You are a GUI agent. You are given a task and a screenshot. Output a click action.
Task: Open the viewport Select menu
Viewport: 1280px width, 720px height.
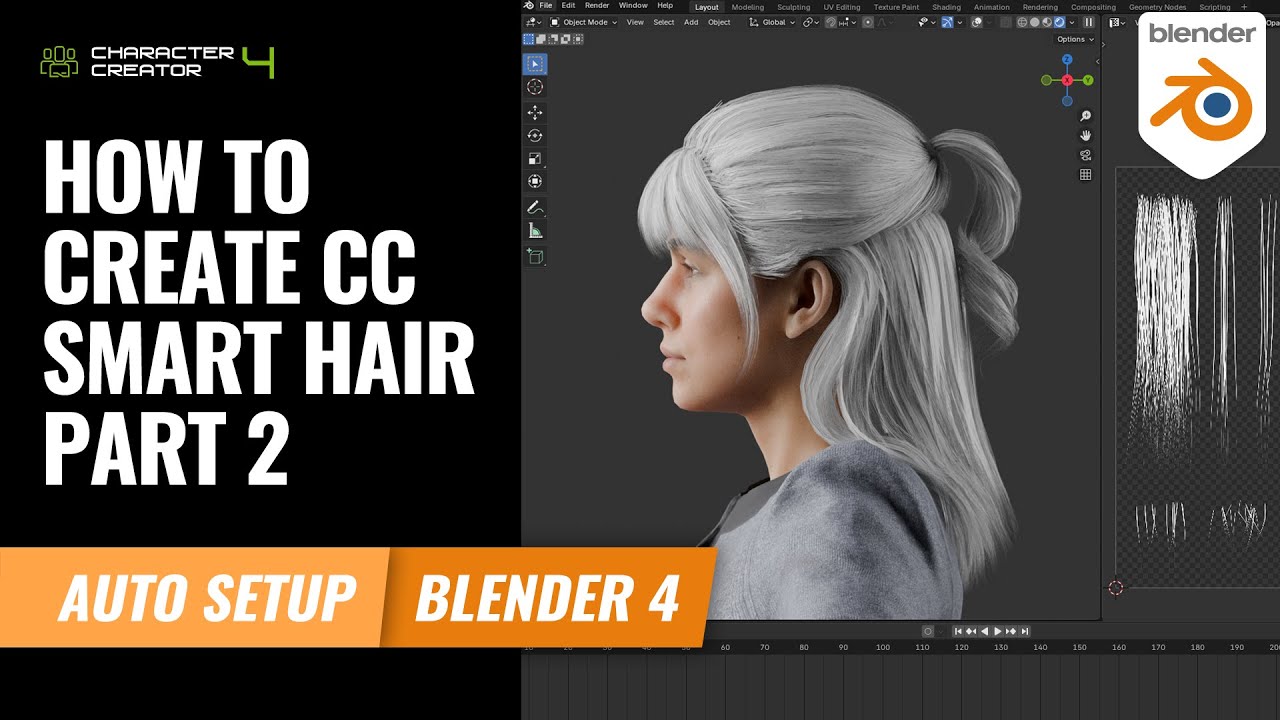click(x=664, y=22)
